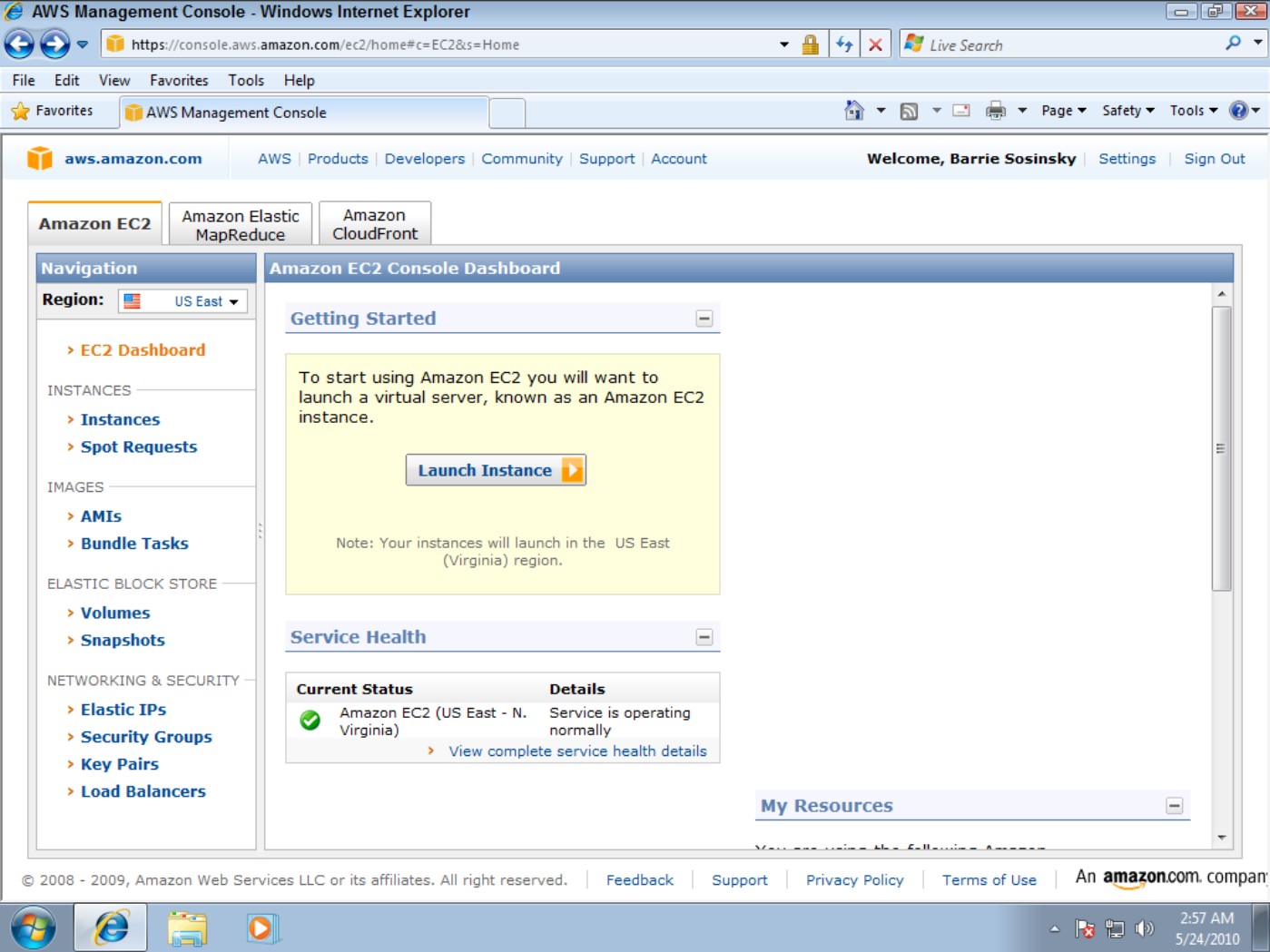Click the green service status check icon
This screenshot has height=952, width=1270.
(310, 721)
